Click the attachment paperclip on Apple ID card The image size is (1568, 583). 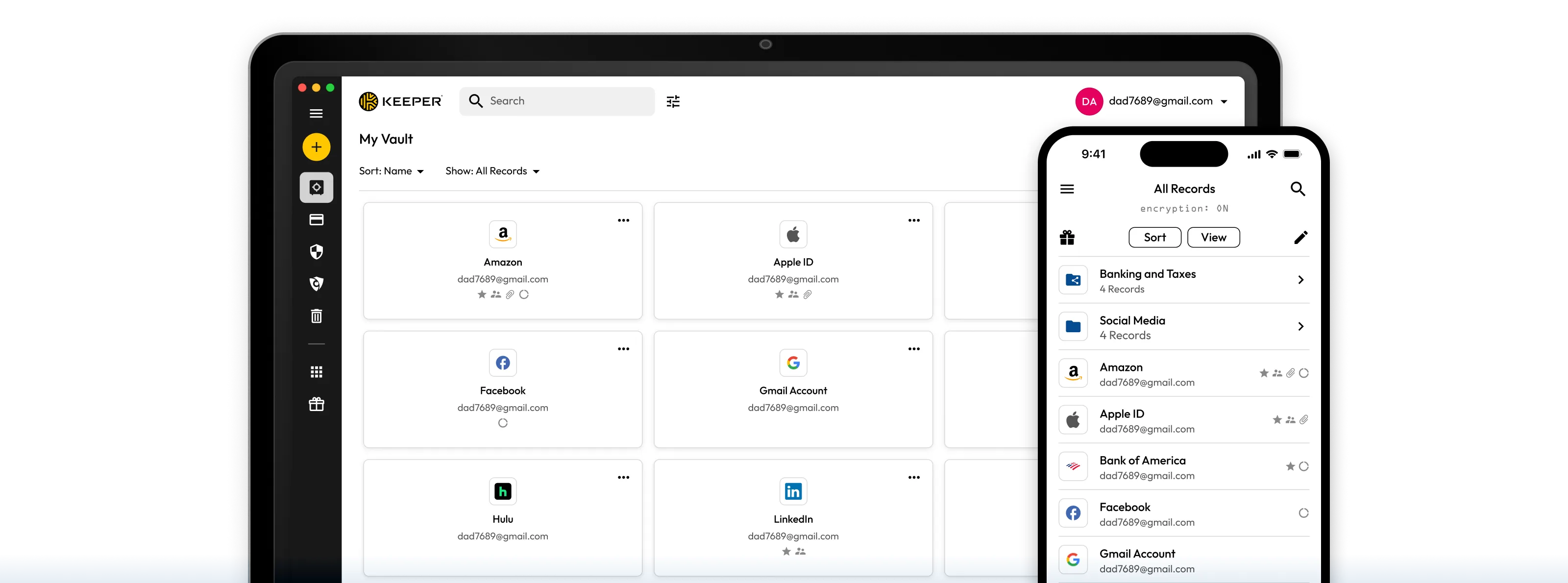(x=808, y=294)
